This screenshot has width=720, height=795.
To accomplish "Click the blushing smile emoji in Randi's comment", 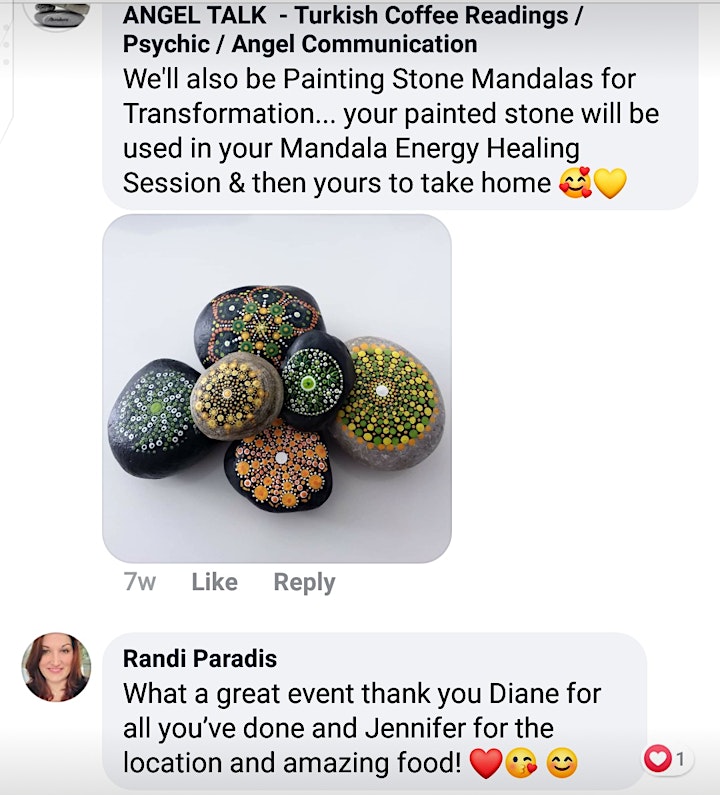I will click(561, 763).
